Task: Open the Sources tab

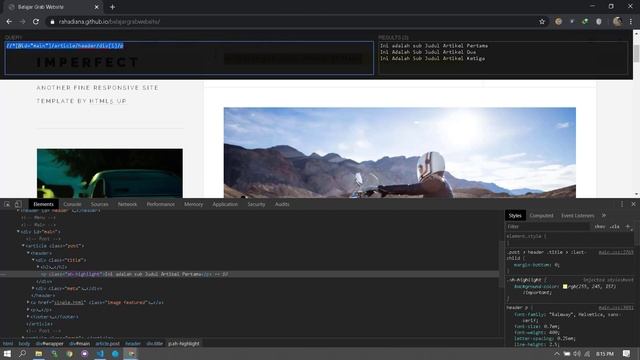Action: 100,204
